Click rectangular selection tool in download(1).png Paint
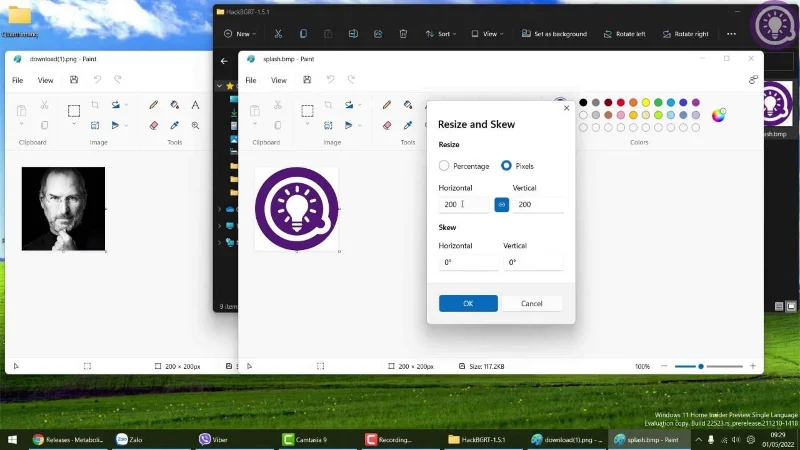This screenshot has width=800, height=450. [x=74, y=111]
